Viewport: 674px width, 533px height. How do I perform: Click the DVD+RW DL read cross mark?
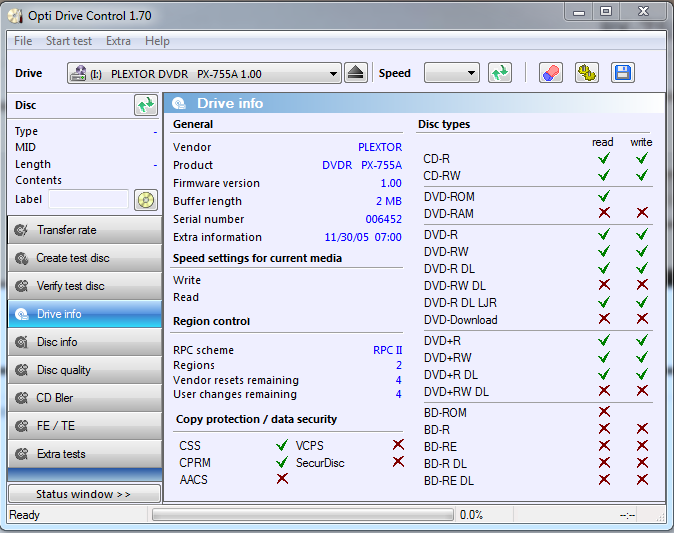pyautogui.click(x=604, y=390)
